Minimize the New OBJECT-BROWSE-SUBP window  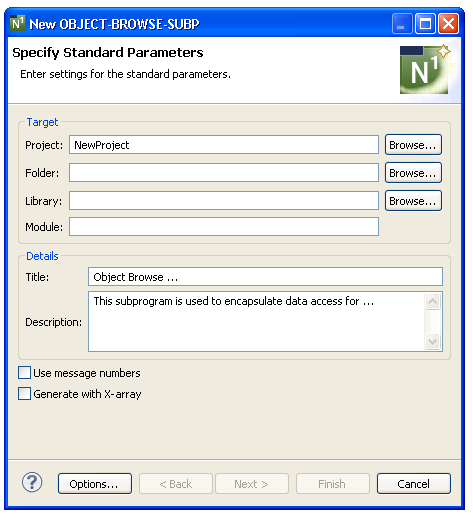click(x=402, y=24)
